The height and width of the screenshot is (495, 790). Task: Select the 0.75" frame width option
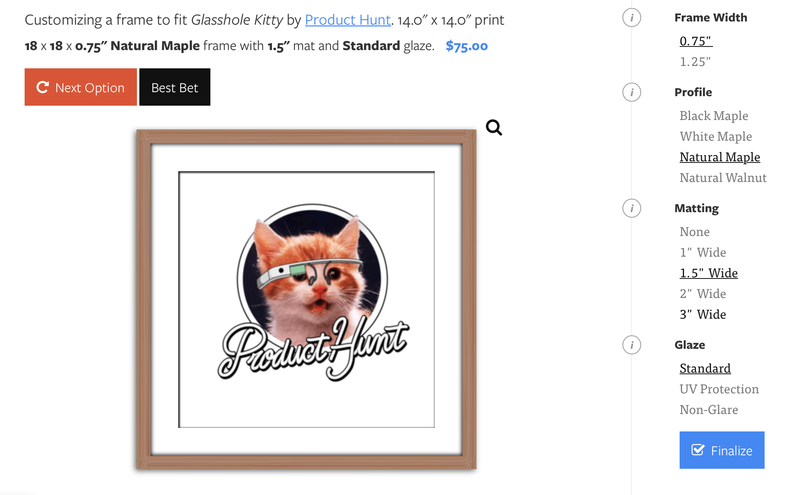696,41
